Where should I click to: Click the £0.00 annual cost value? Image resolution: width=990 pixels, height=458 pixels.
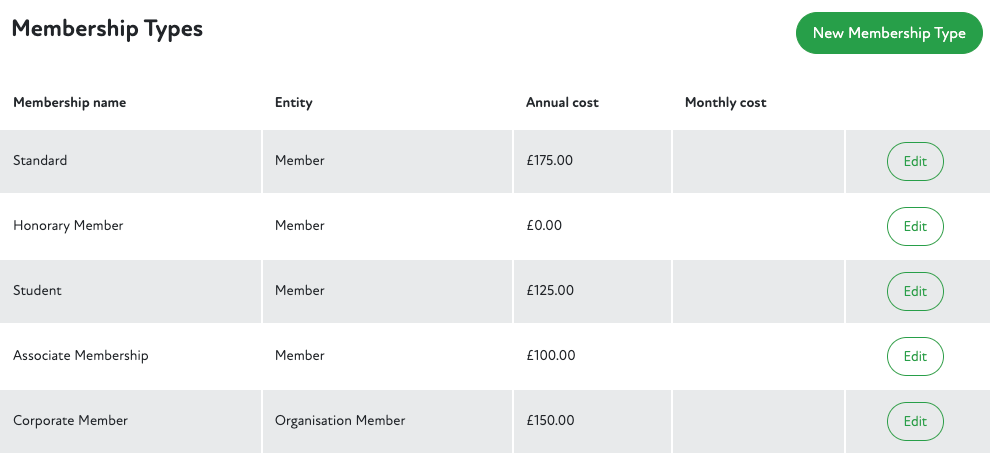[x=544, y=225]
